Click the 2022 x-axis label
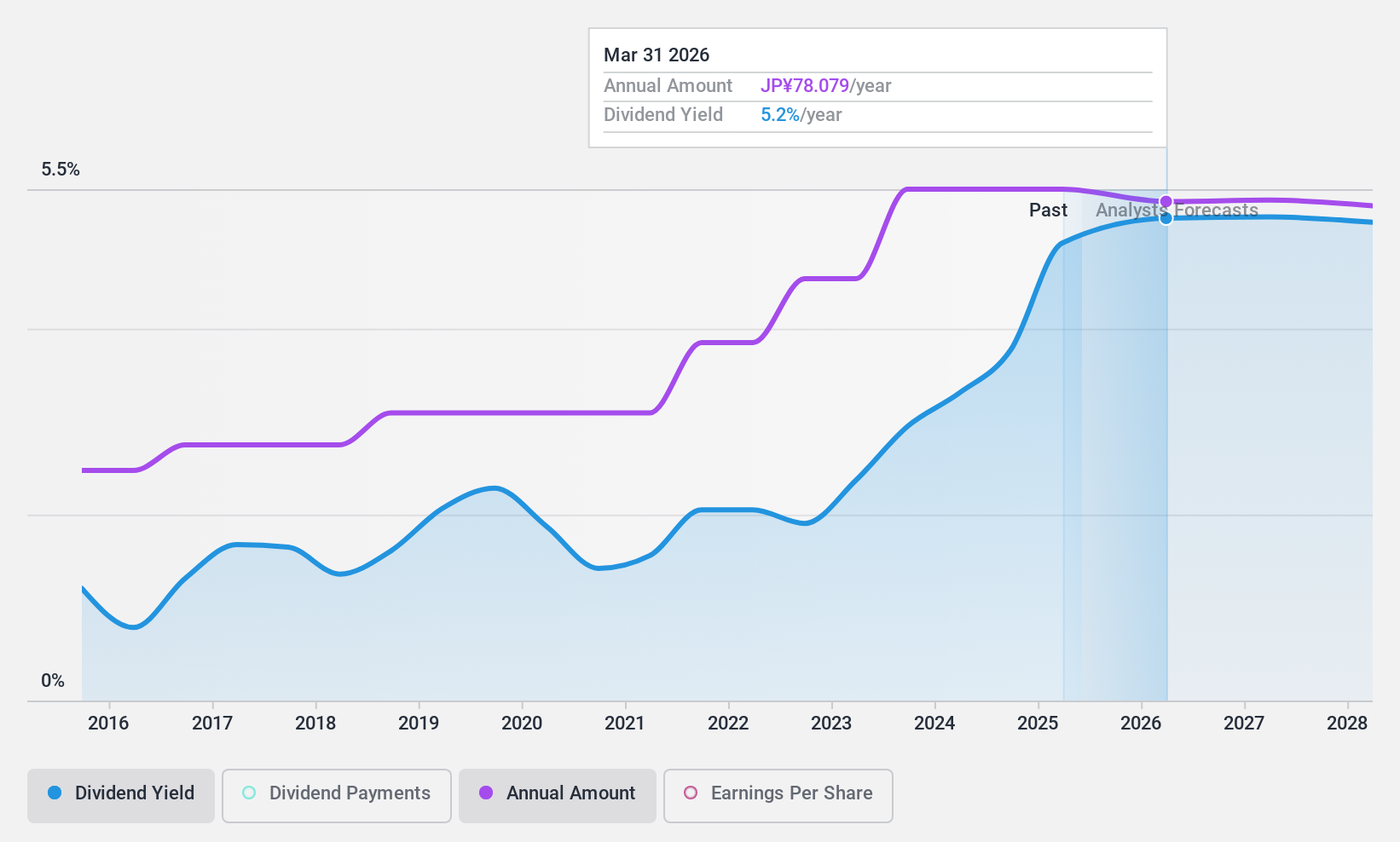Image resolution: width=1400 pixels, height=842 pixels. pyautogui.click(x=728, y=724)
